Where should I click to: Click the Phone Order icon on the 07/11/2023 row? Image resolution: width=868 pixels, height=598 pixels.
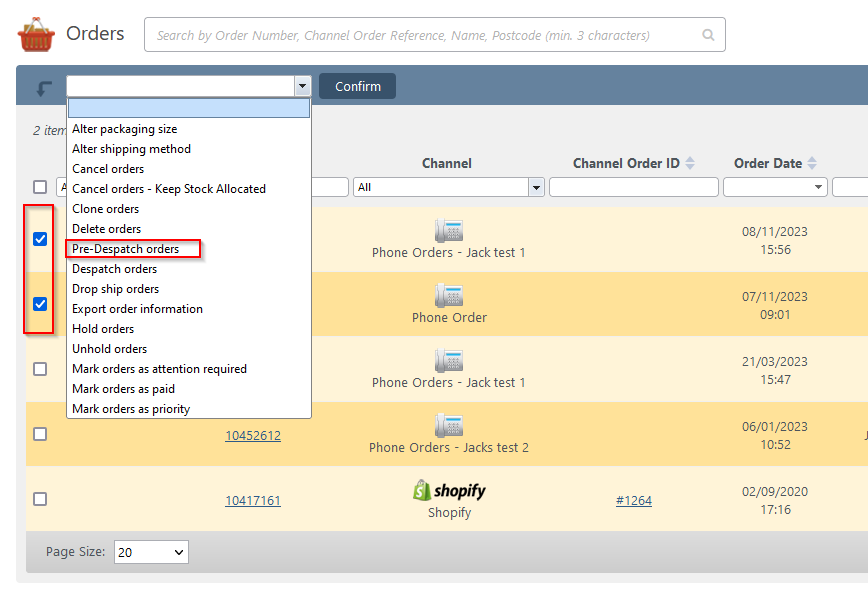click(448, 295)
